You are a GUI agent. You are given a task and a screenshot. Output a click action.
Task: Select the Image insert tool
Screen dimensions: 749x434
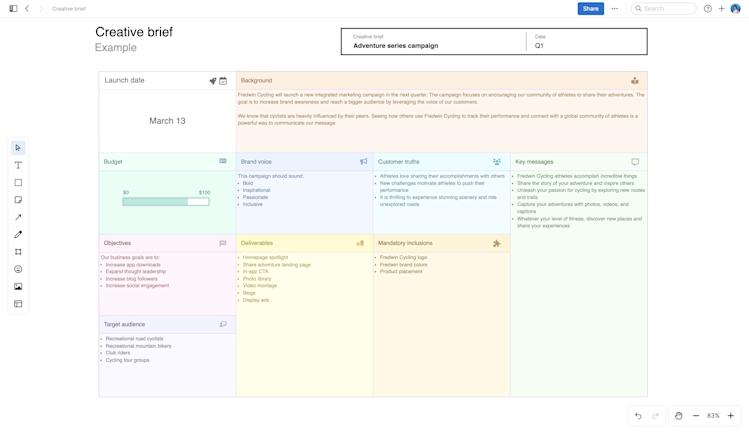(x=18, y=286)
